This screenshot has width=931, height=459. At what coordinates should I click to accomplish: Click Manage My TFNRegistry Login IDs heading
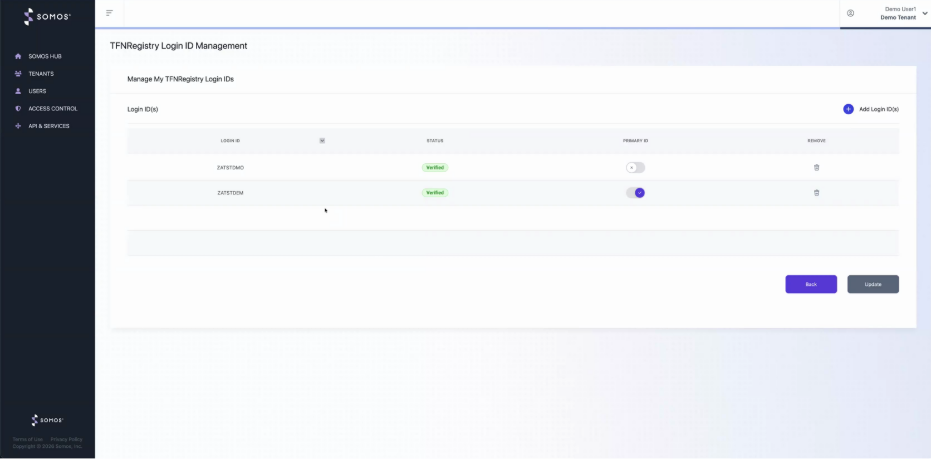pyautogui.click(x=180, y=79)
